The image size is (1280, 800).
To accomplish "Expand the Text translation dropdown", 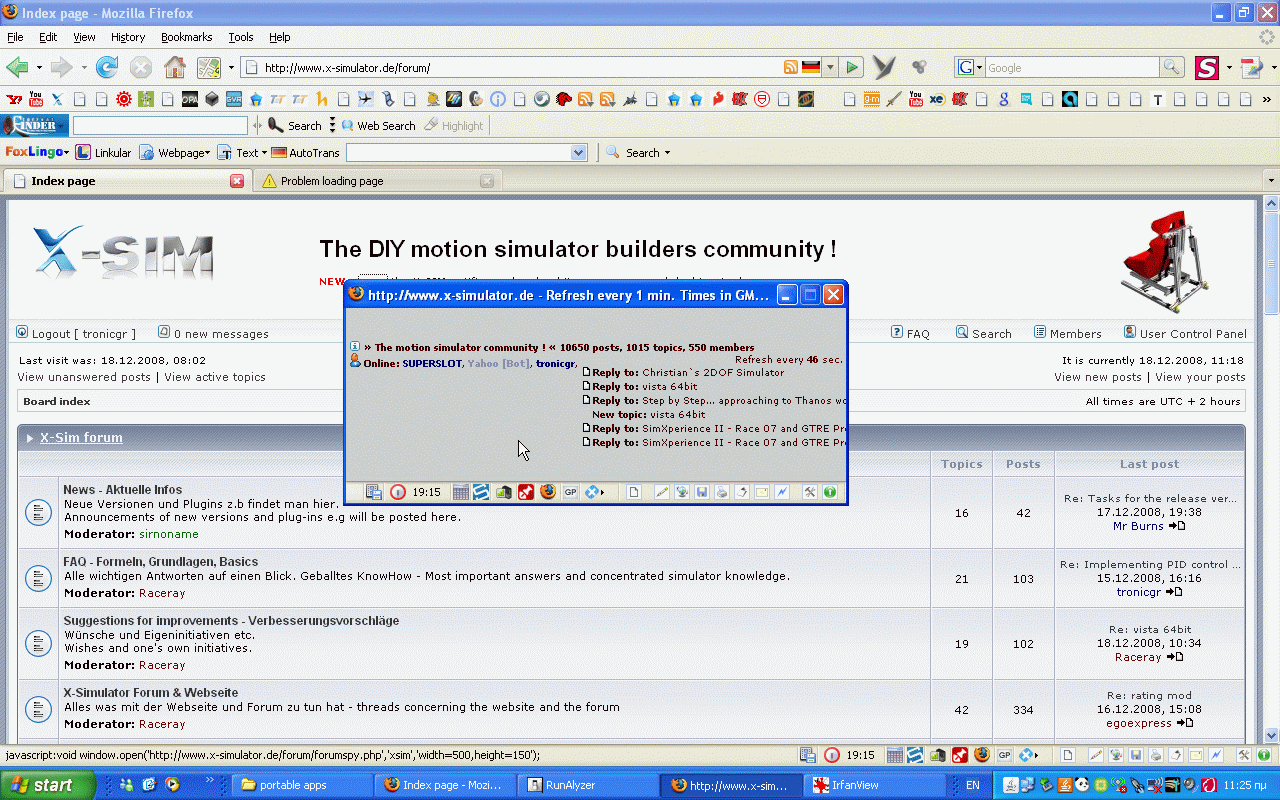I will point(243,153).
